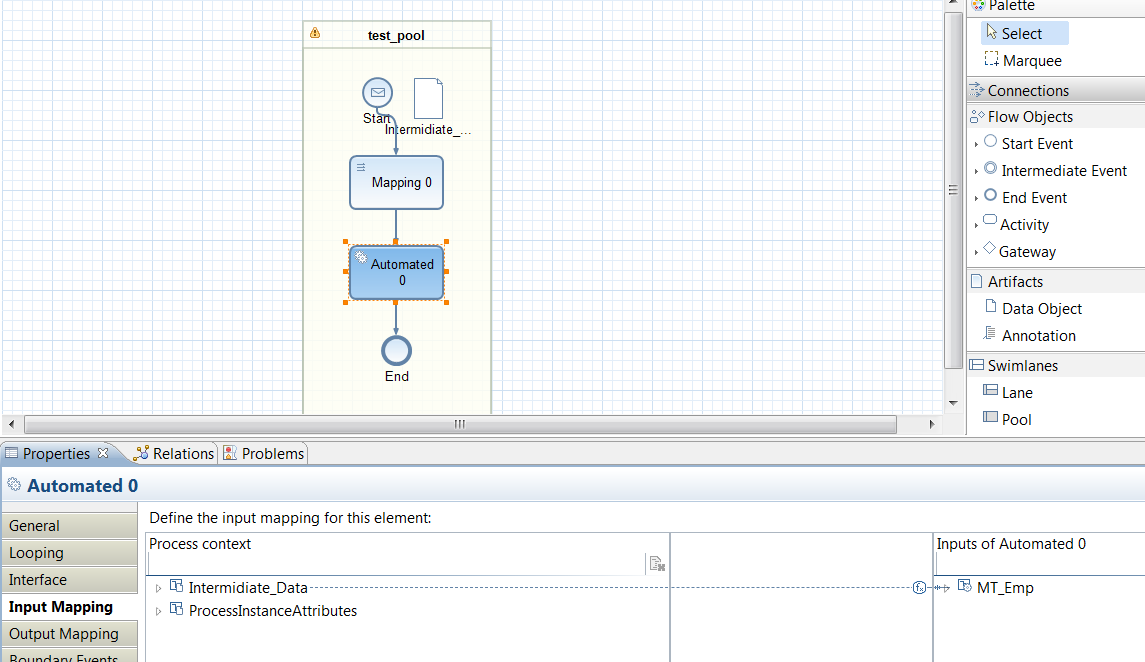The image size is (1145, 662).
Task: Select the Intermidiate_ data object icon
Action: click(x=428, y=99)
